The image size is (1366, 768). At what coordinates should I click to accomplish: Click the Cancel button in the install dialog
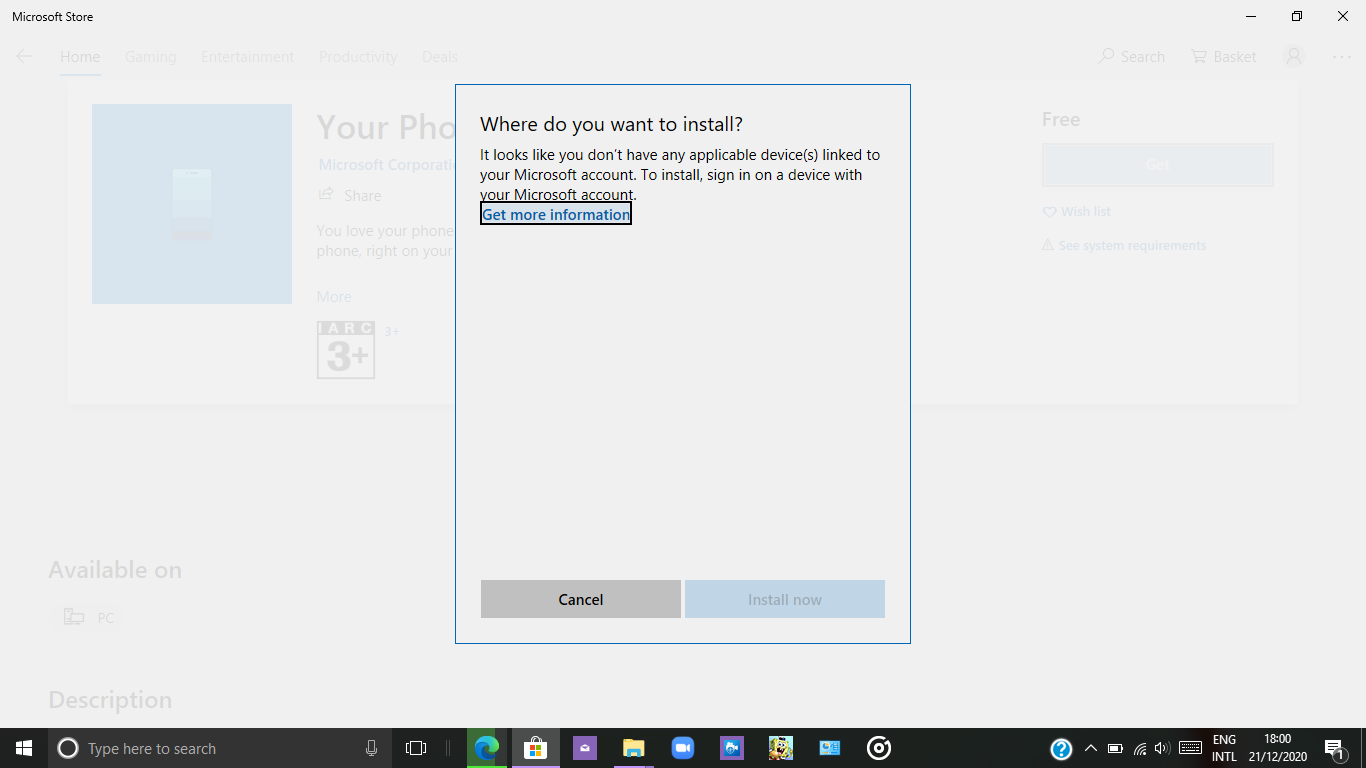click(x=581, y=599)
